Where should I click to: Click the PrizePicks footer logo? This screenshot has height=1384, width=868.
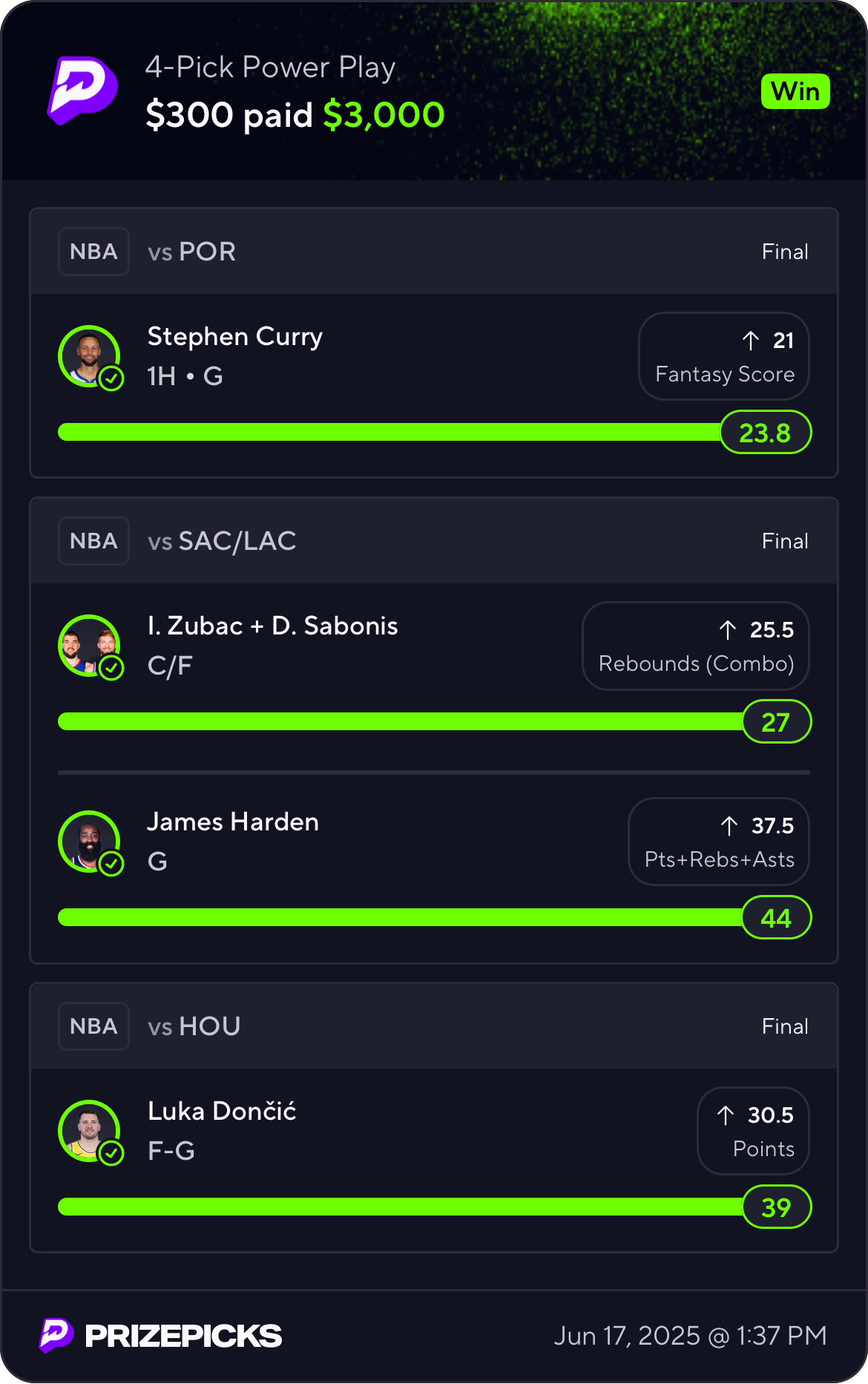161,1336
